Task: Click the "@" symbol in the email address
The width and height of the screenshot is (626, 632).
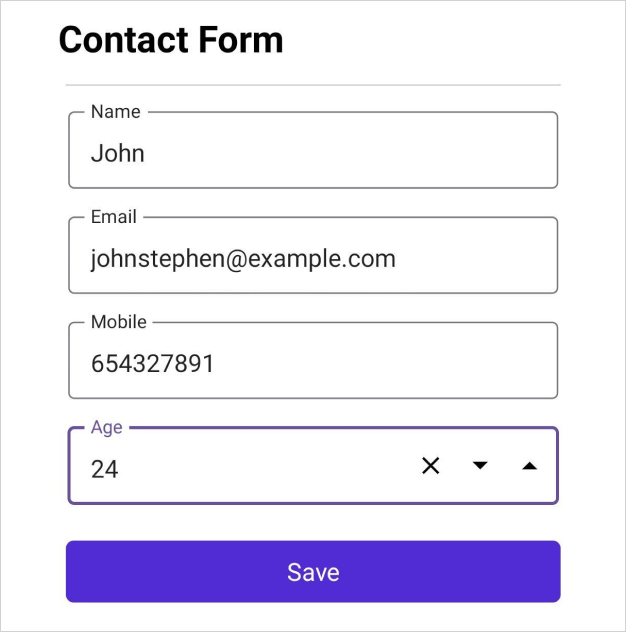Action: [236, 259]
